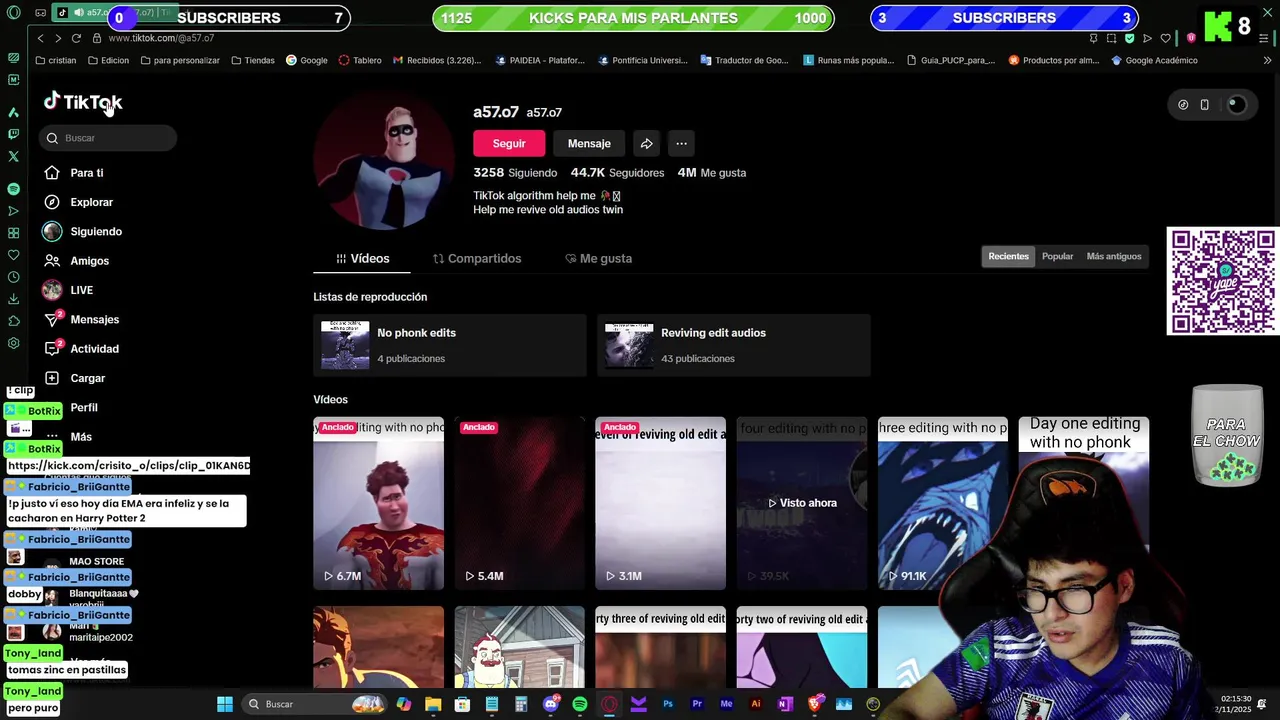The image size is (1280, 720).
Task: Open the three-dots profile options menu
Action: click(x=681, y=143)
